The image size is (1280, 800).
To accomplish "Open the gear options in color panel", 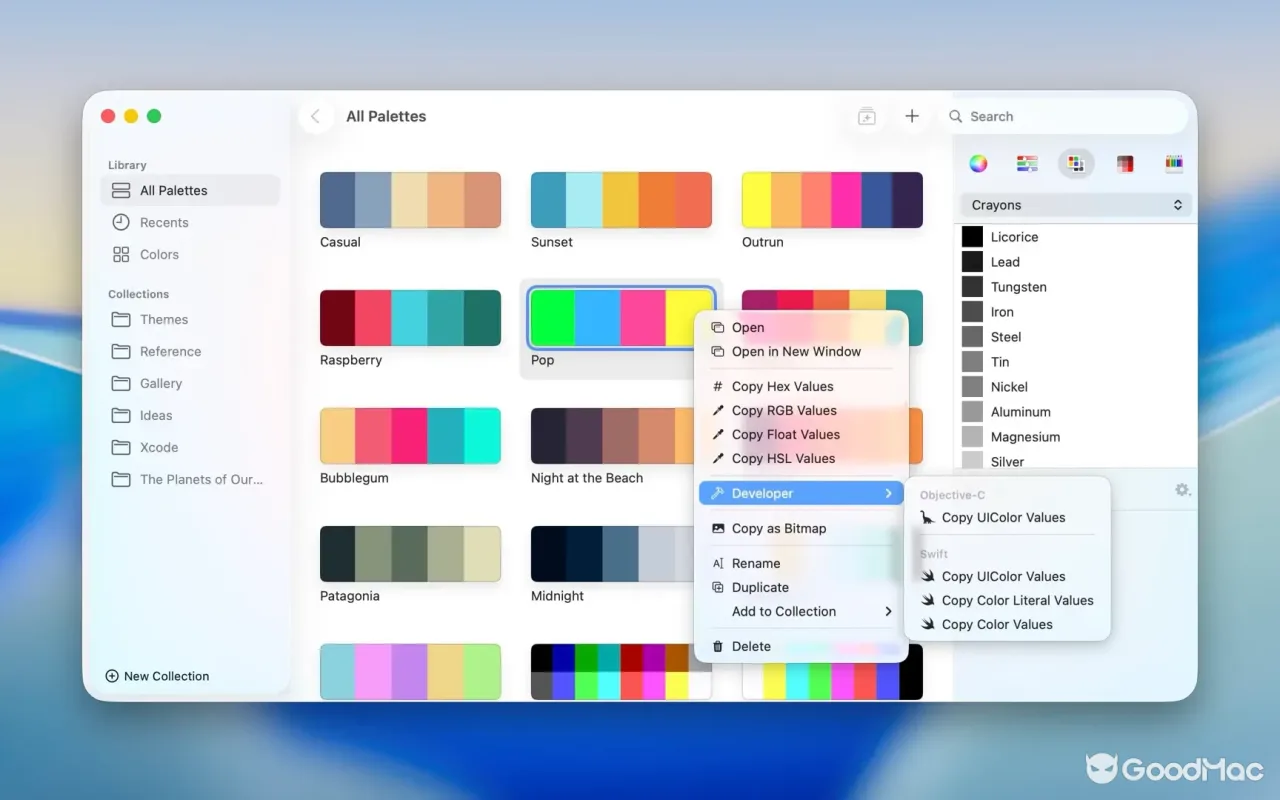I will 1183,490.
